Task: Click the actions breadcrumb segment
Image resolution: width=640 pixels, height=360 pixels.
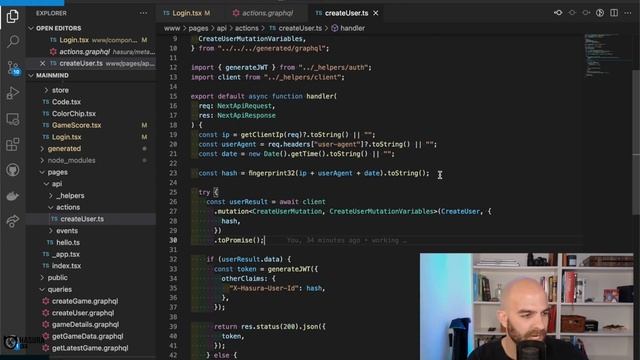Action: (247, 28)
